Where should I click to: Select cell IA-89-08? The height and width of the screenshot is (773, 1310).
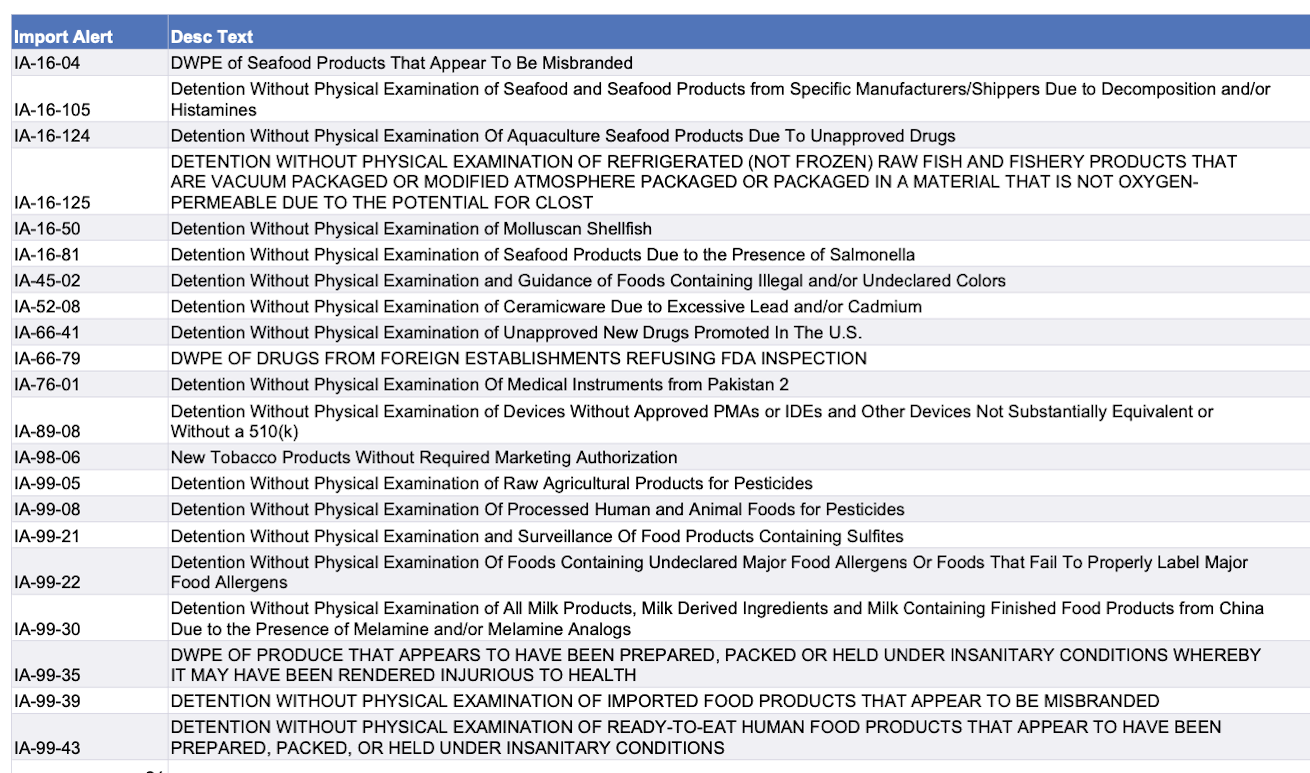click(x=47, y=431)
